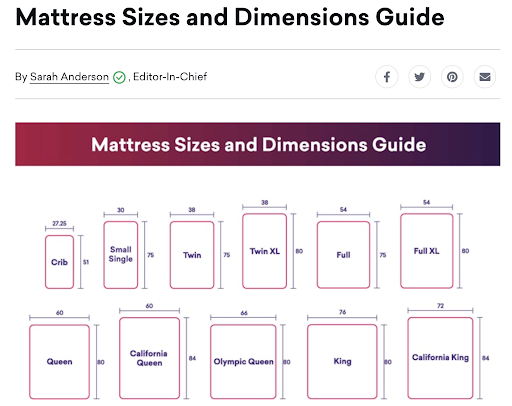Select the Crib mattress diagram
Viewport: 512px width, 406px height.
coord(59,262)
